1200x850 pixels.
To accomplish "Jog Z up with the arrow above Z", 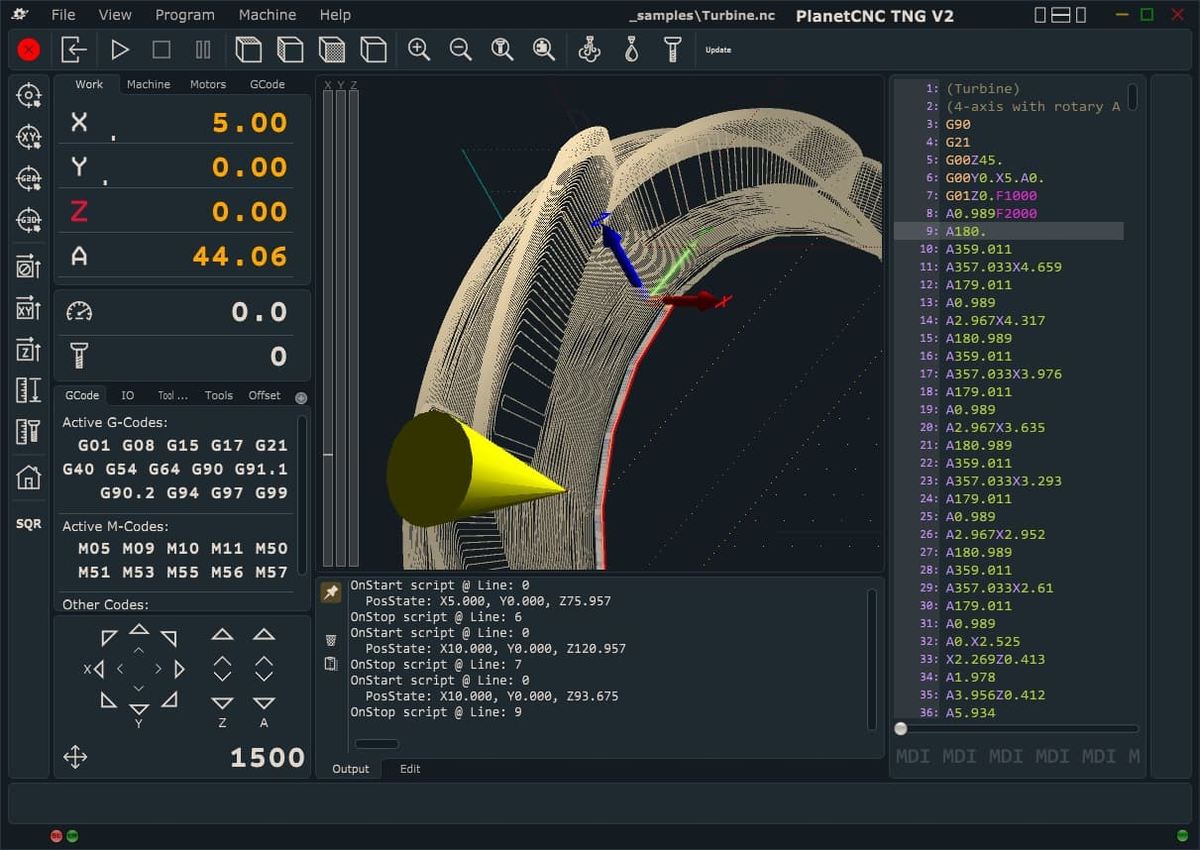I will (222, 634).
